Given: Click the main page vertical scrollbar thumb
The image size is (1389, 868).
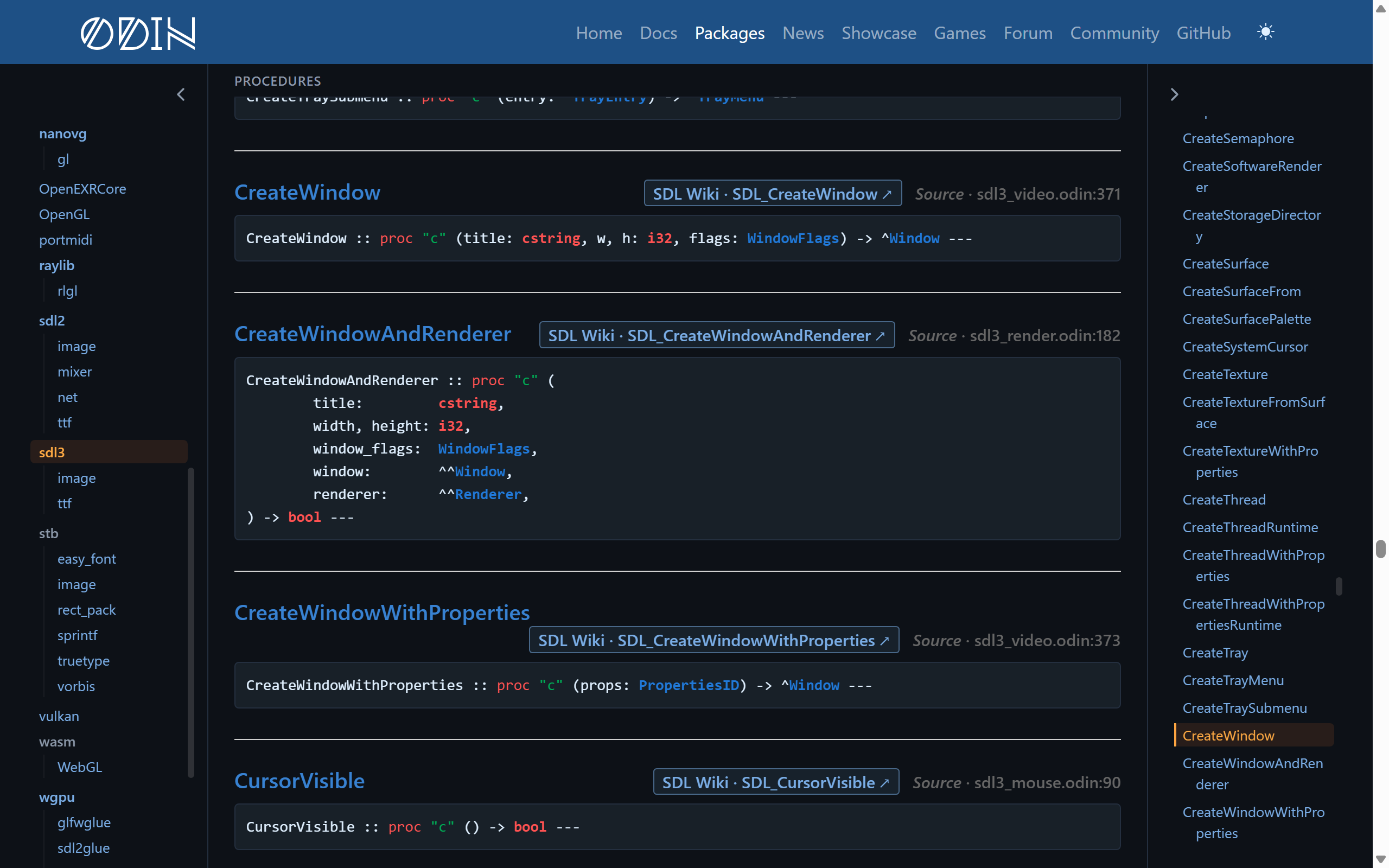Looking at the screenshot, I should 1380,548.
